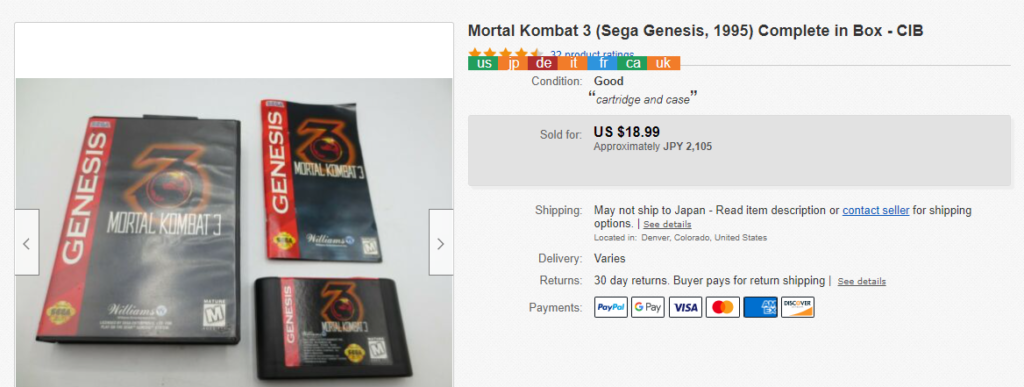Switch to the 'de' country tab
The image size is (1024, 387).
(543, 63)
